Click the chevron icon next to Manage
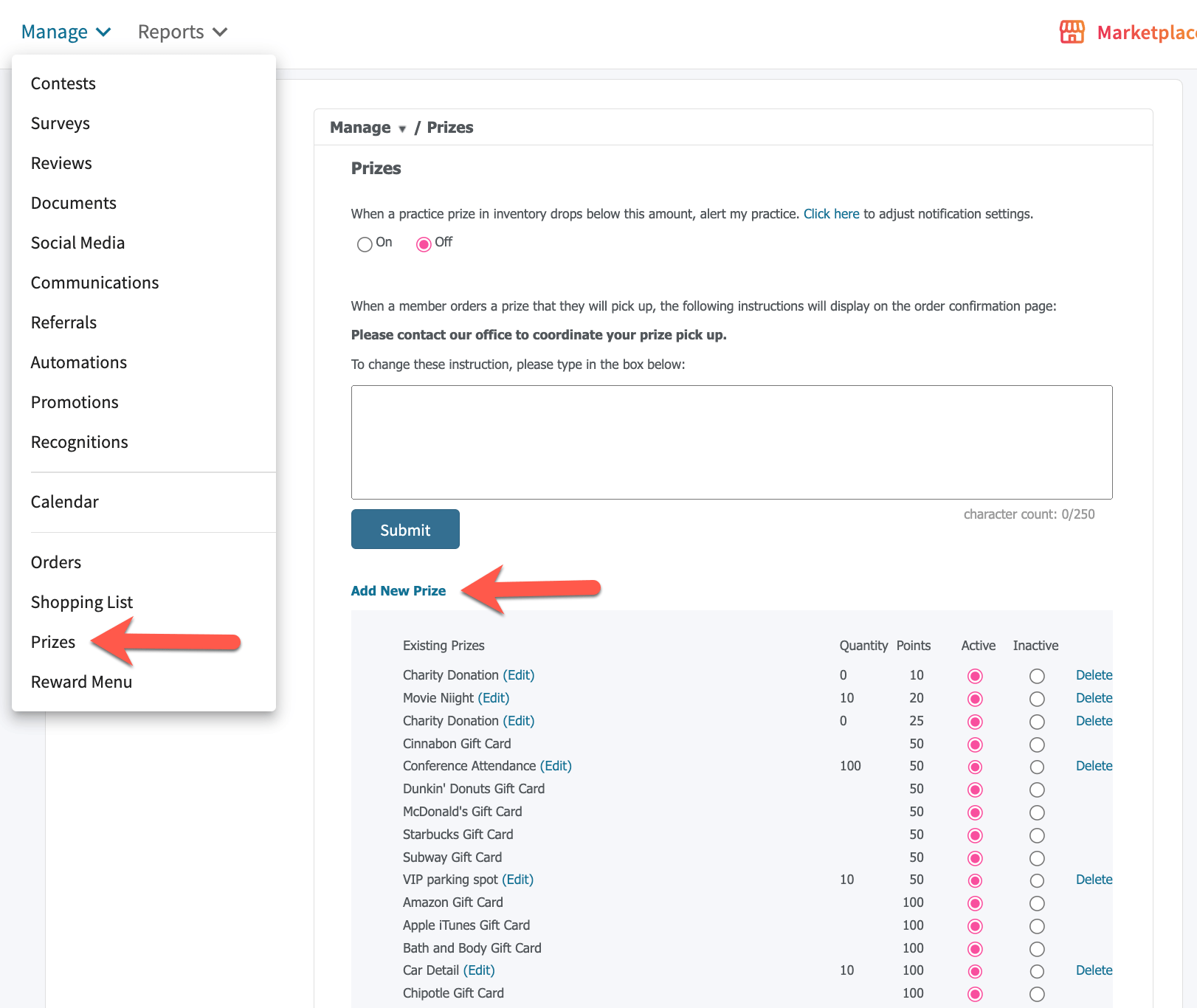The width and height of the screenshot is (1197, 1008). click(103, 32)
